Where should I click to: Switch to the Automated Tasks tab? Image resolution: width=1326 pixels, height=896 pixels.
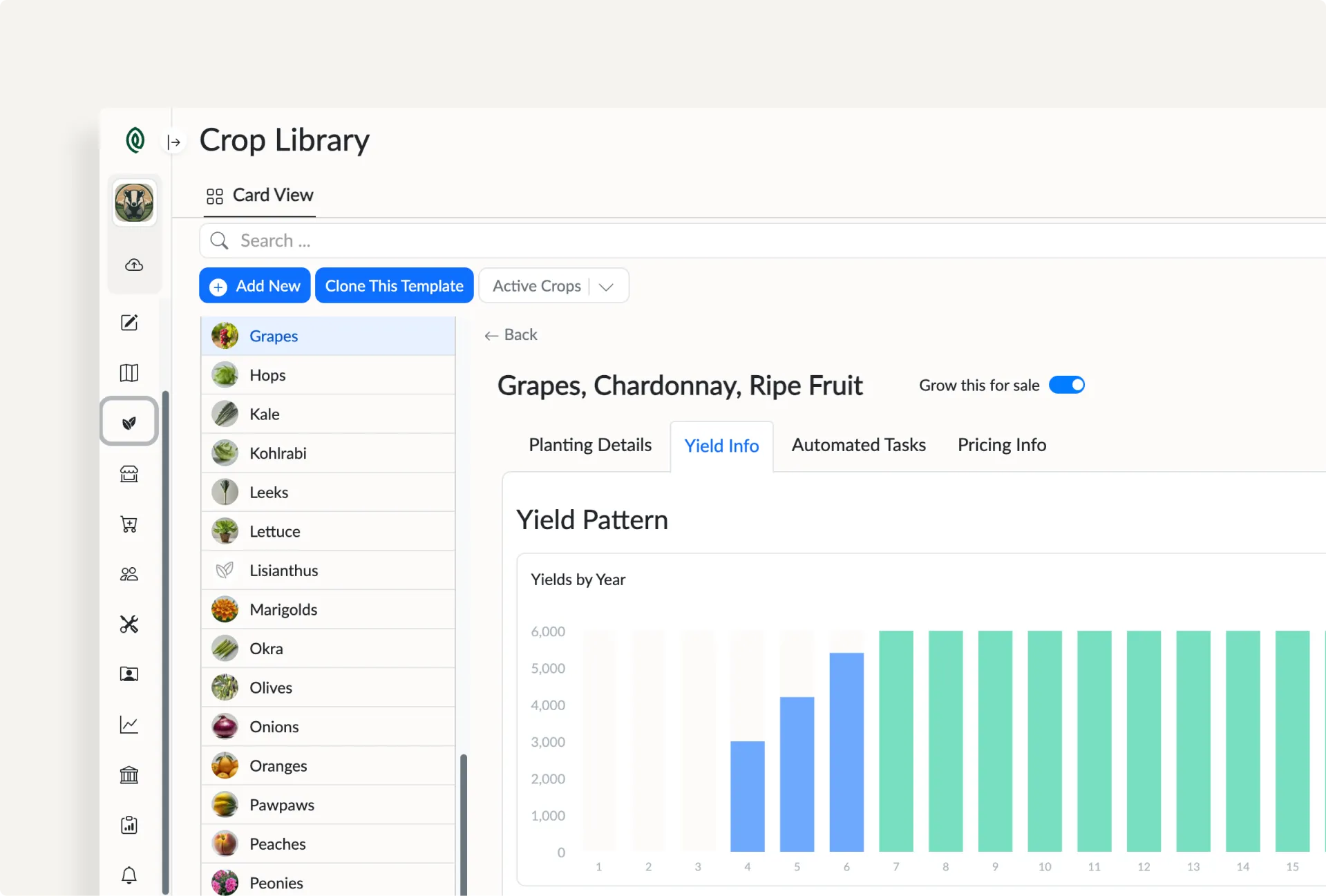point(858,445)
